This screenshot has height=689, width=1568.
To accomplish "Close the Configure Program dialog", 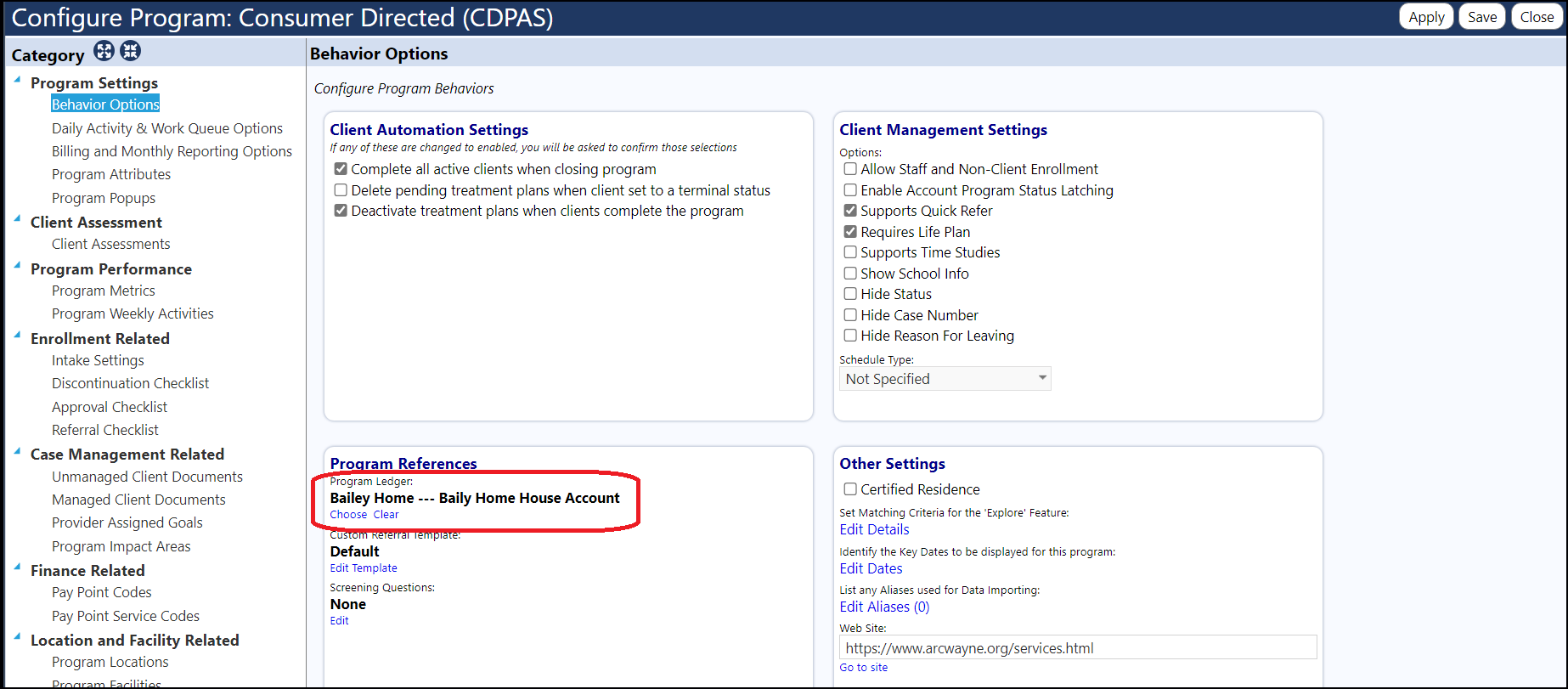I will tap(1537, 17).
